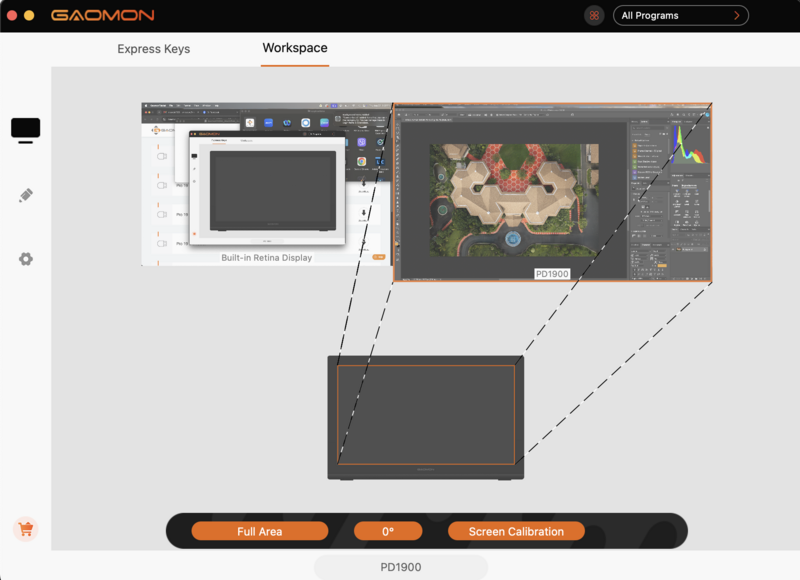Select the PD1900 monitor thumbnail

553,192
